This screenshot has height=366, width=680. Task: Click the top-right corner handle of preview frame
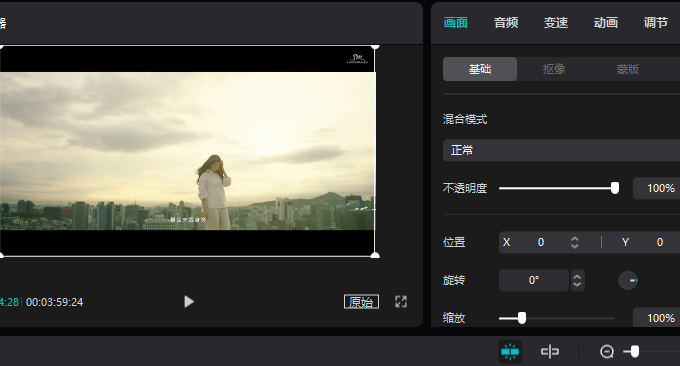(375, 46)
